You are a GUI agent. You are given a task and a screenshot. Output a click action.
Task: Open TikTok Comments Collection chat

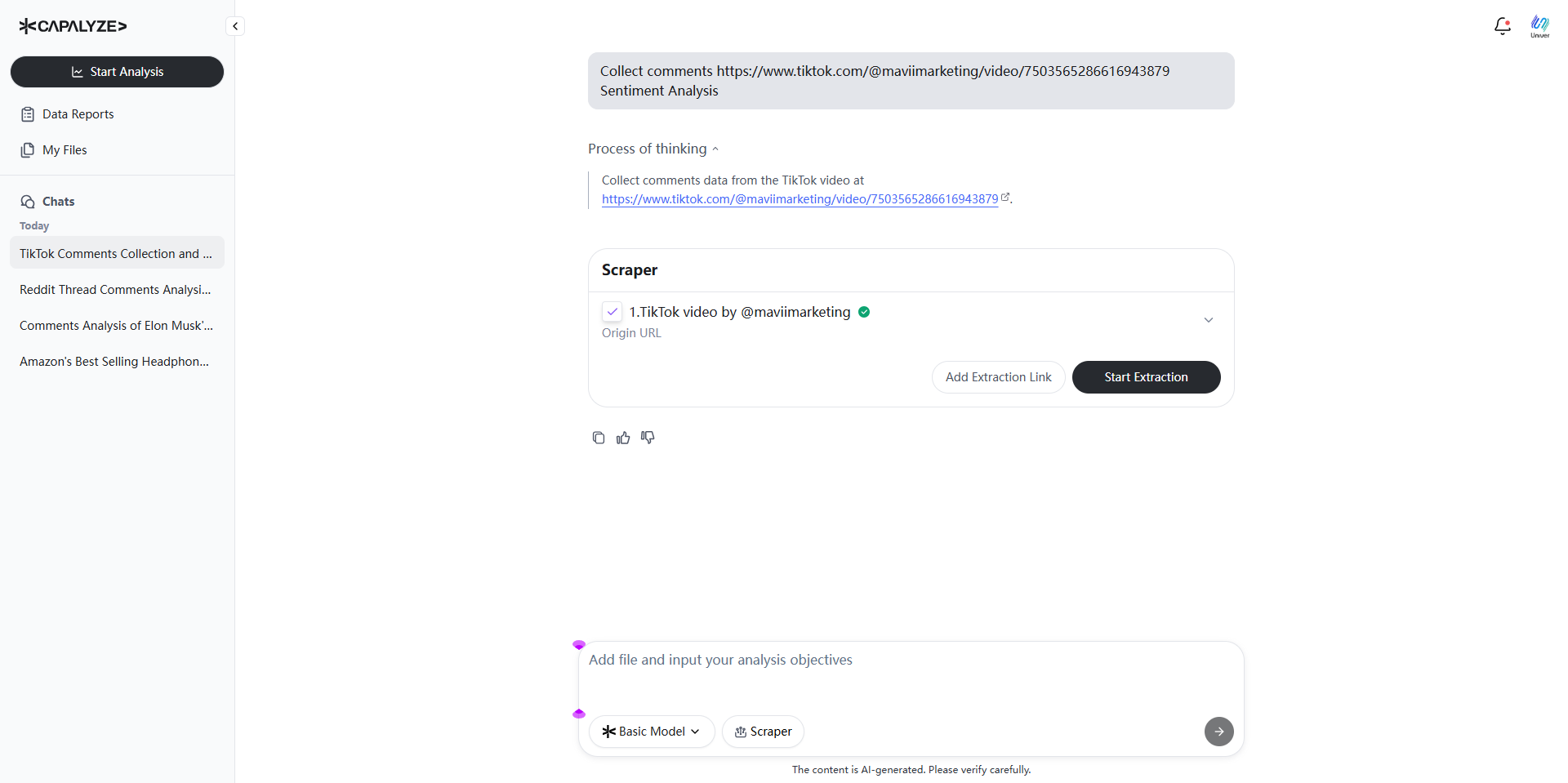tap(117, 254)
